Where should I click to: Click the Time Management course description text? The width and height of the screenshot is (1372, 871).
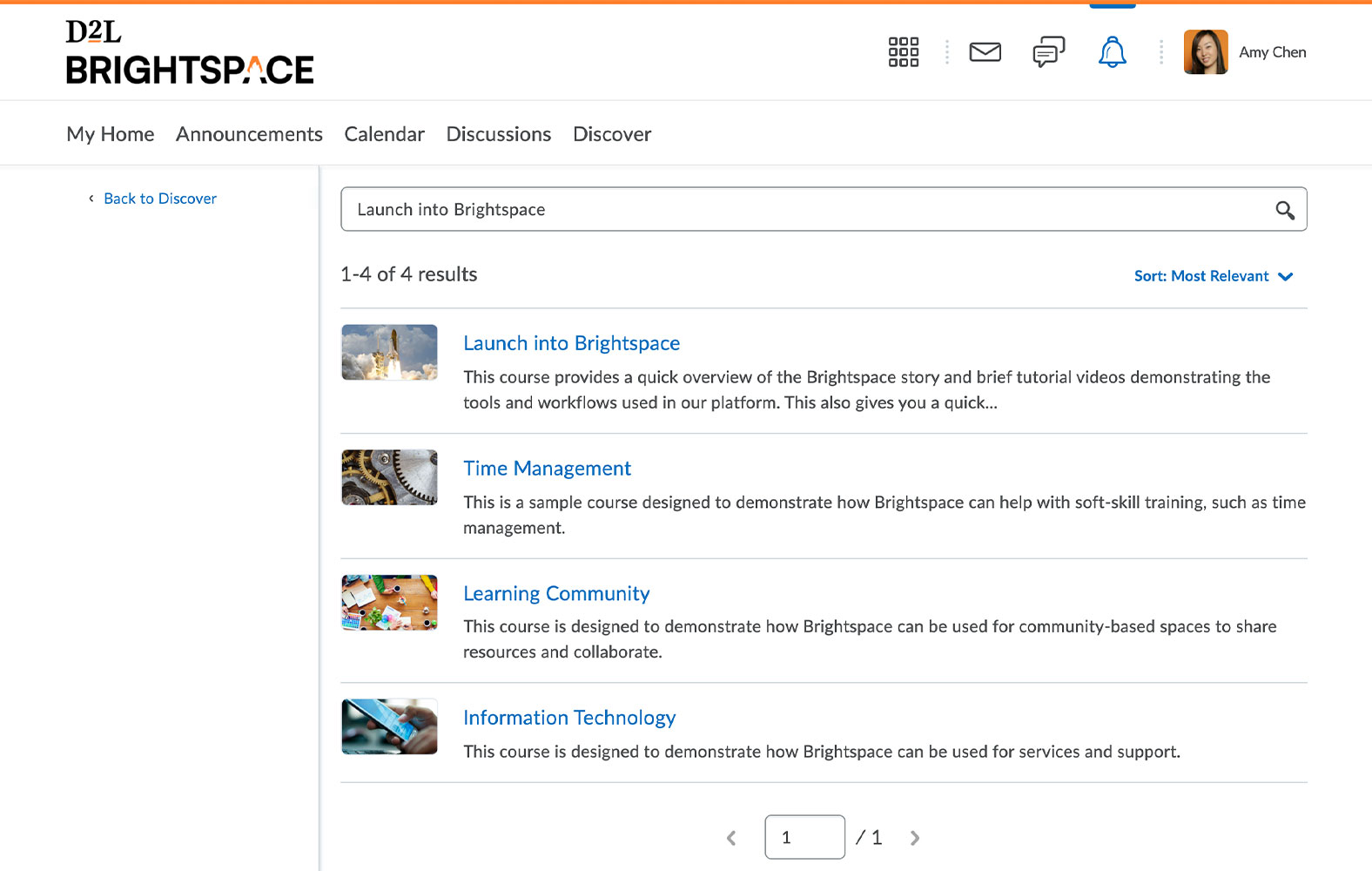(884, 515)
